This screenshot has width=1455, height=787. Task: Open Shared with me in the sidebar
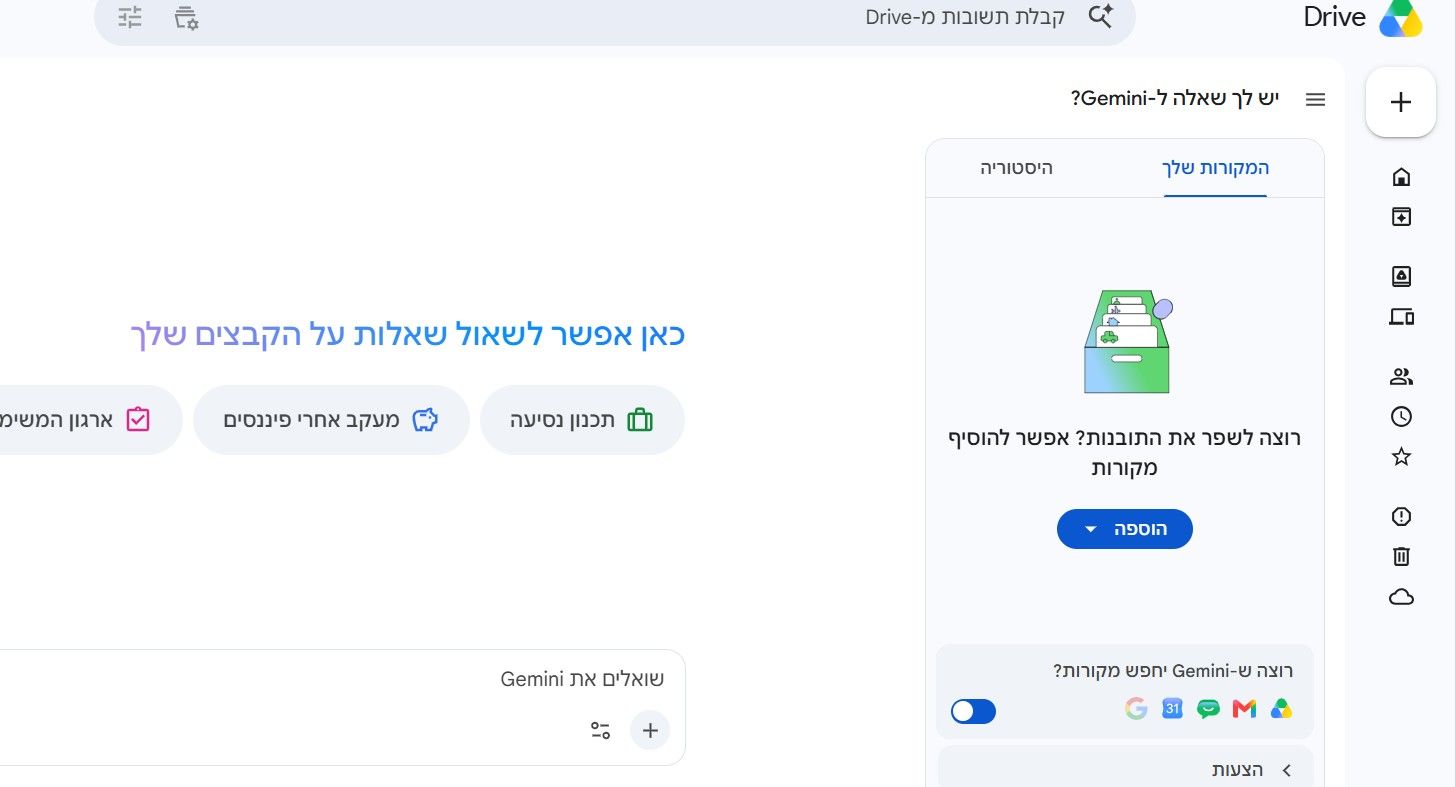(x=1401, y=377)
